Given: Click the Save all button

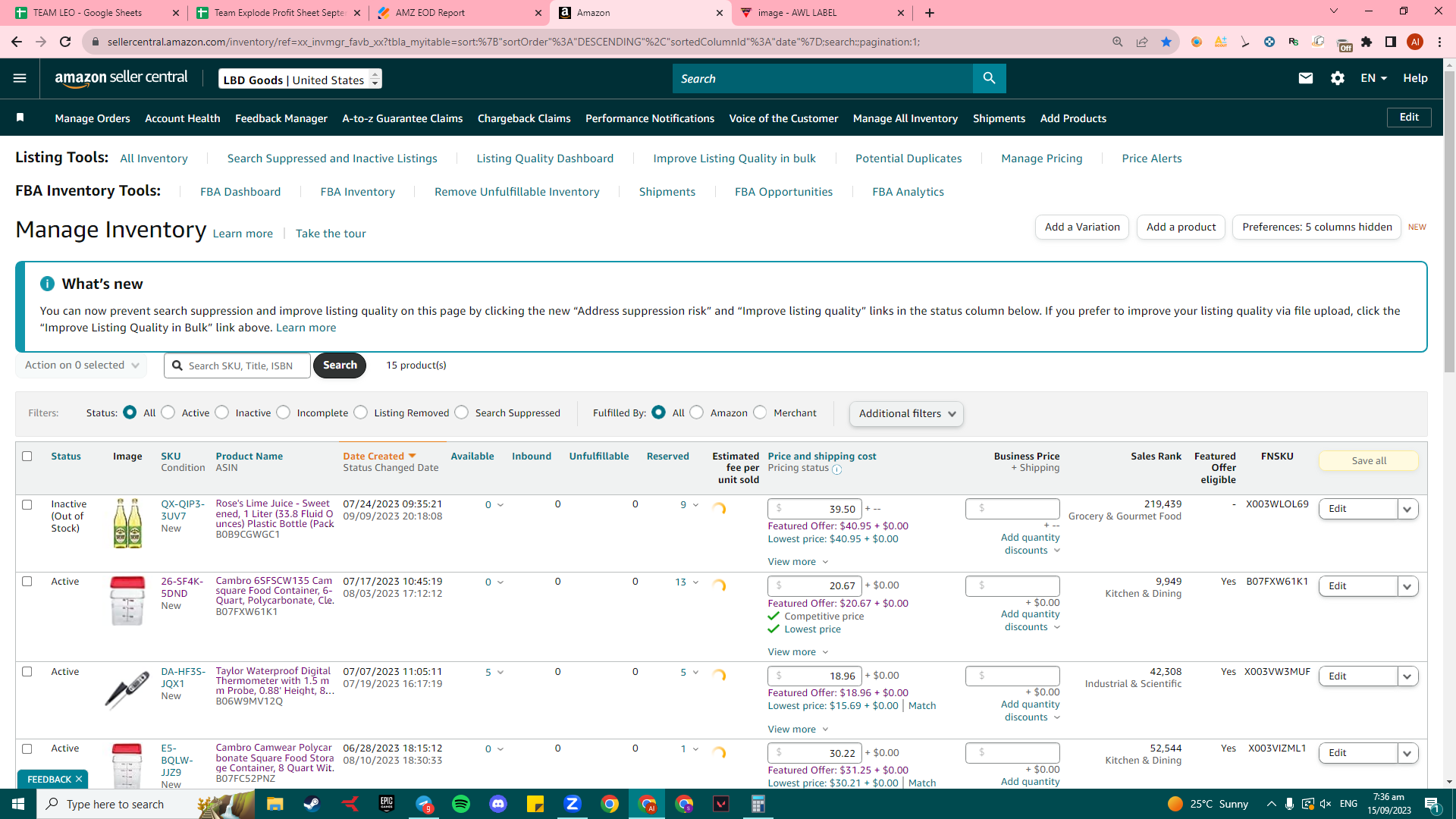Looking at the screenshot, I should click(x=1369, y=460).
